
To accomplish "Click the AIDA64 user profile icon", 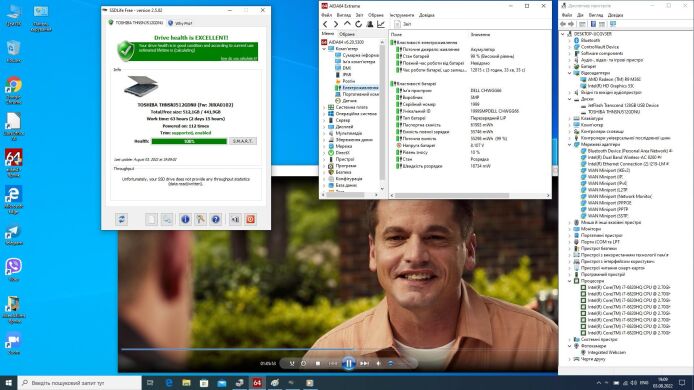I will [370, 24].
